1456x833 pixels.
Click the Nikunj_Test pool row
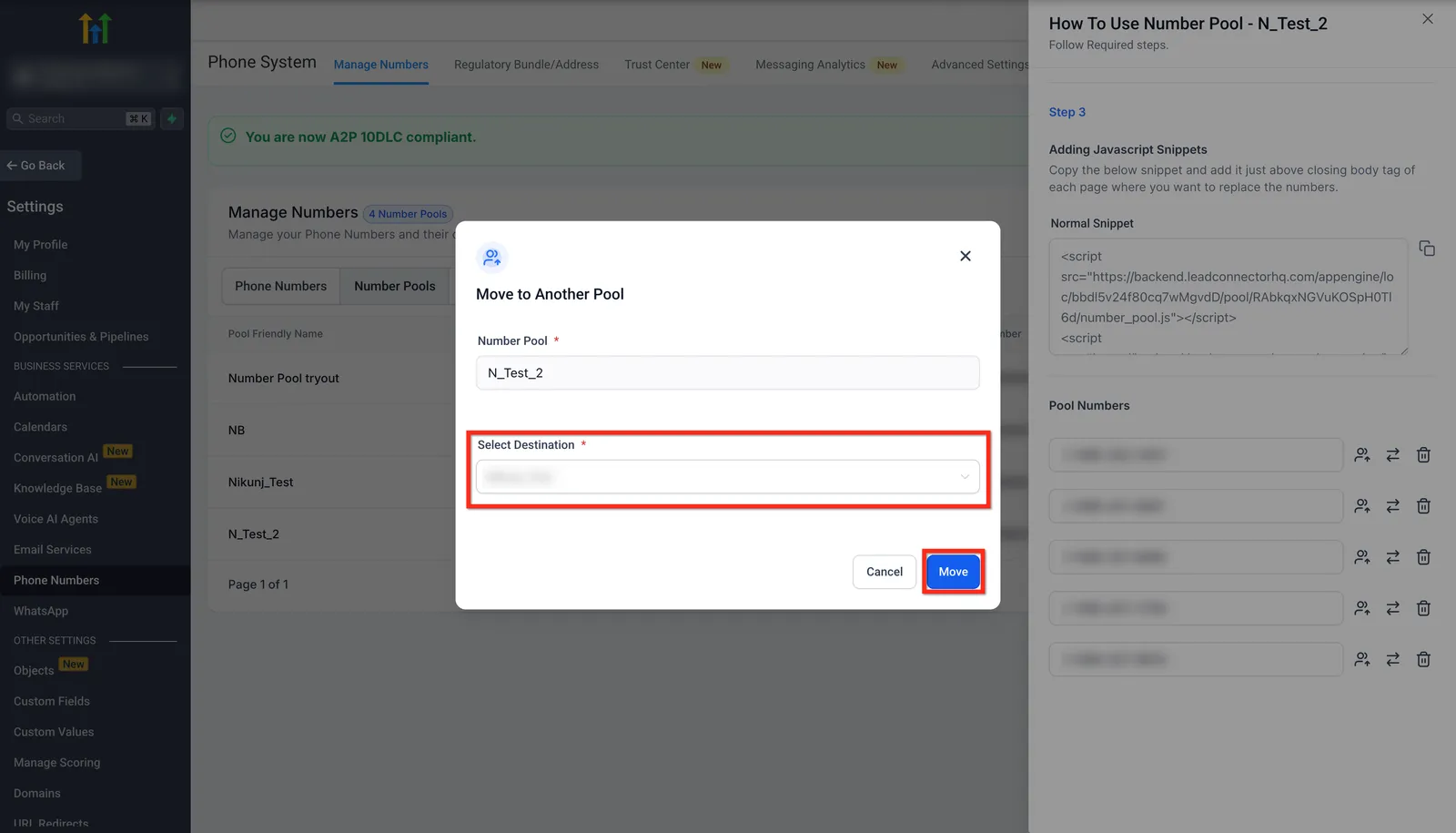pyautogui.click(x=261, y=482)
